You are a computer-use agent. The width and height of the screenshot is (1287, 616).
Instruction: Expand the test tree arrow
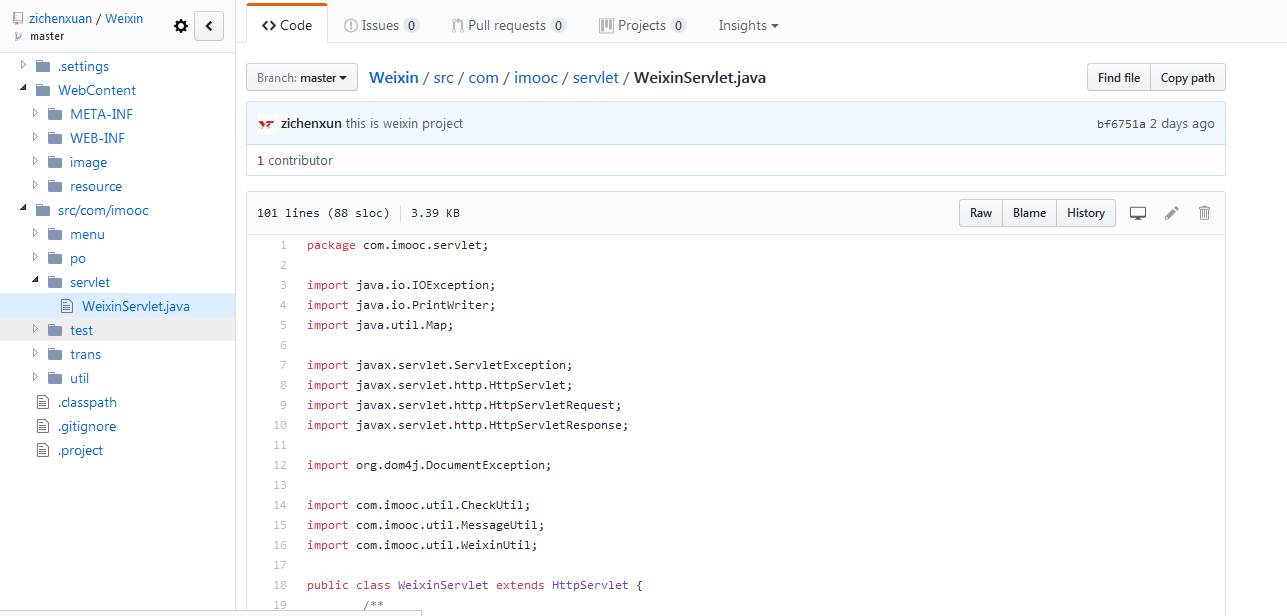(x=36, y=330)
